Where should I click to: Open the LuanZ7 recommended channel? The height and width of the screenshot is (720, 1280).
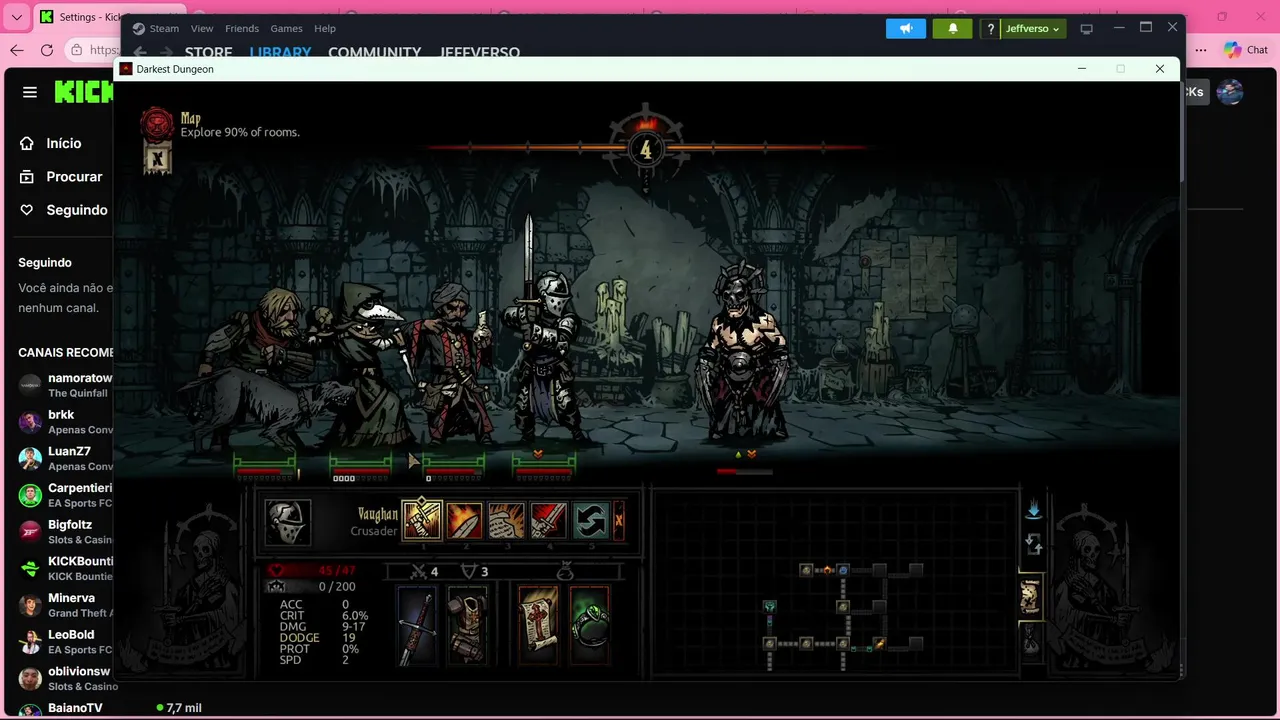tap(66, 458)
